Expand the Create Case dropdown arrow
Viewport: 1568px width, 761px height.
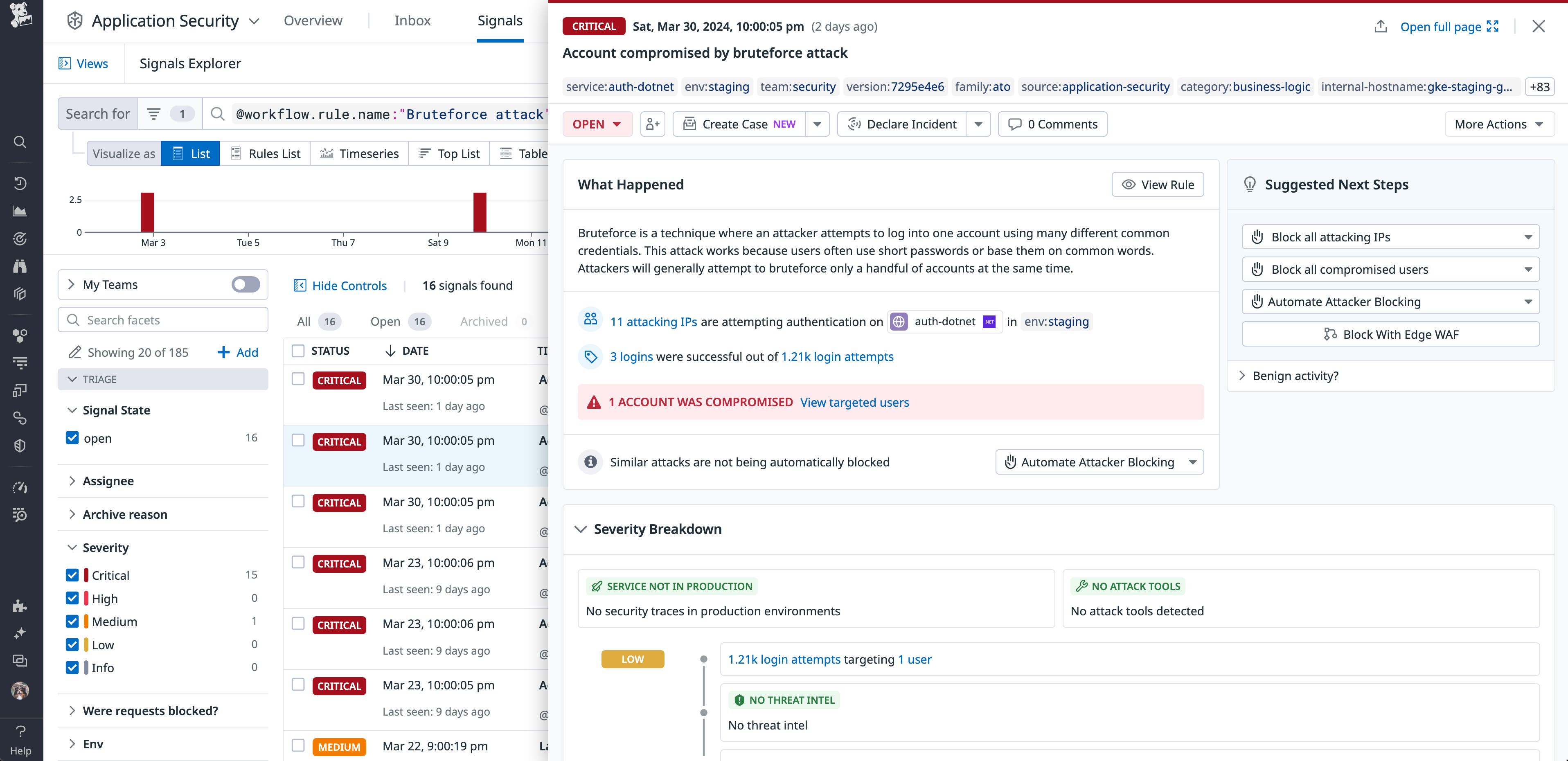[x=818, y=124]
